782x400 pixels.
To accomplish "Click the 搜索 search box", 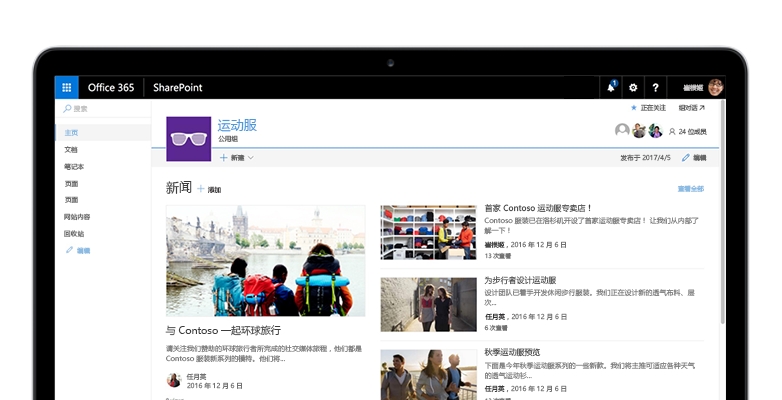I will coord(100,108).
